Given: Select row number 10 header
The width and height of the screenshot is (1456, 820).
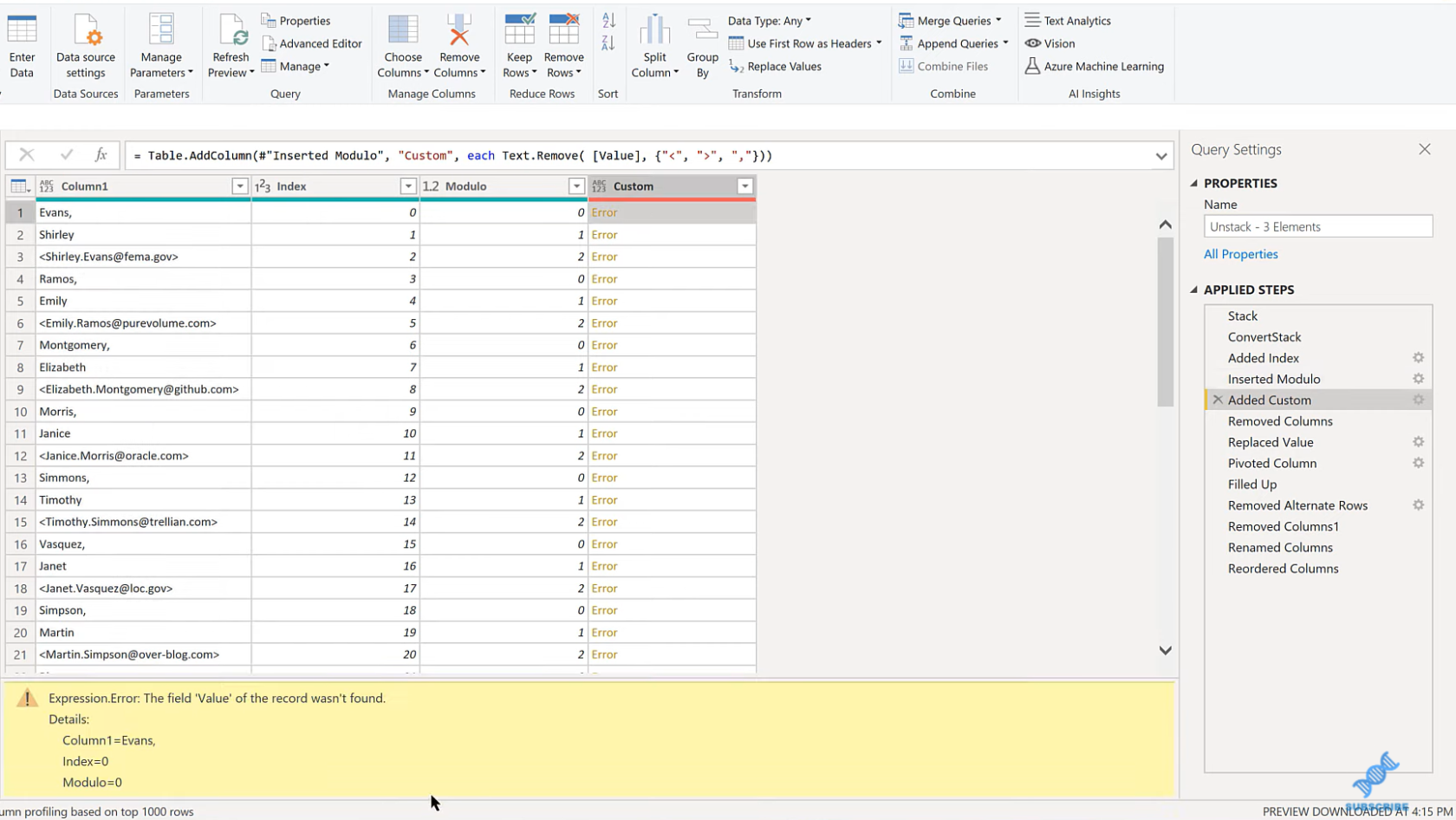Looking at the screenshot, I should (20, 412).
